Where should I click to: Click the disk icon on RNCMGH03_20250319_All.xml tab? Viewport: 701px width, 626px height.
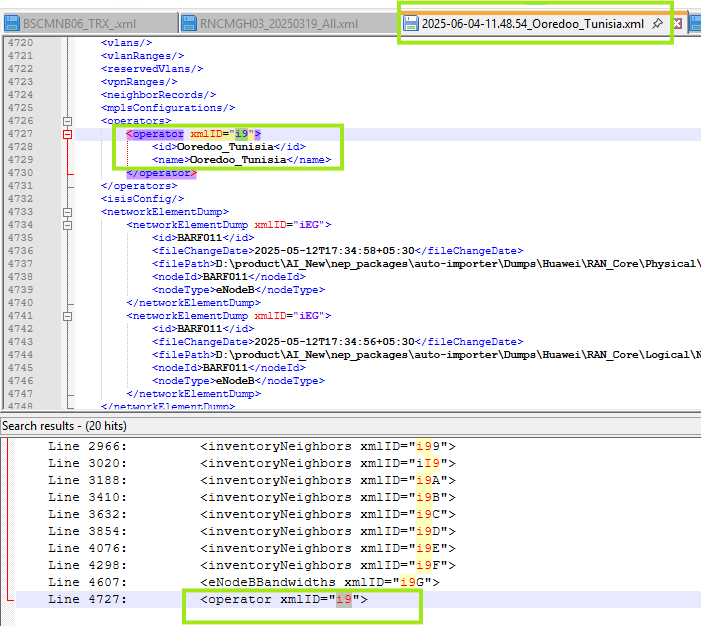pos(188,23)
